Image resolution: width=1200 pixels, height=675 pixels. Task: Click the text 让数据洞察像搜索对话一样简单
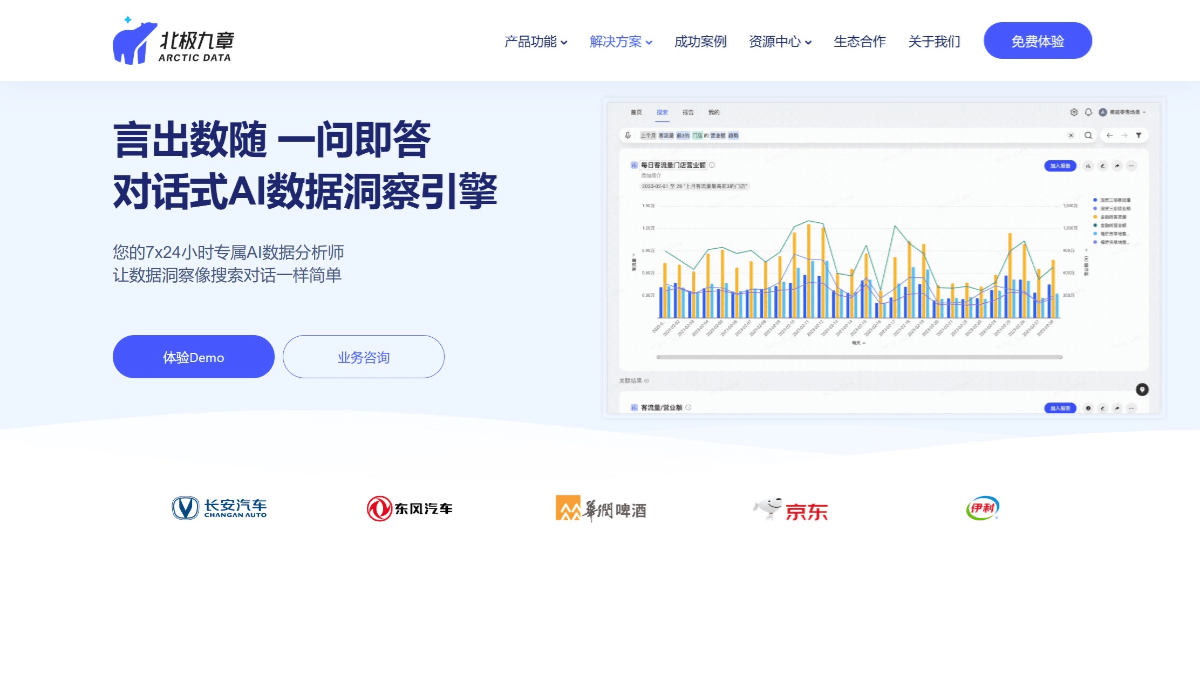(x=227, y=275)
